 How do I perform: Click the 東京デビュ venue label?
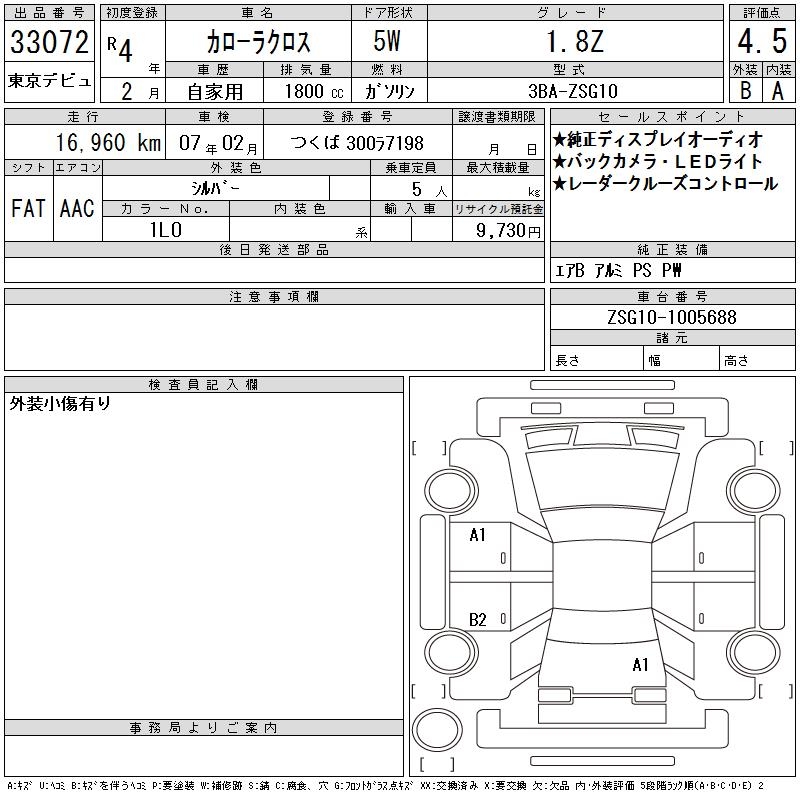pyautogui.click(x=49, y=81)
